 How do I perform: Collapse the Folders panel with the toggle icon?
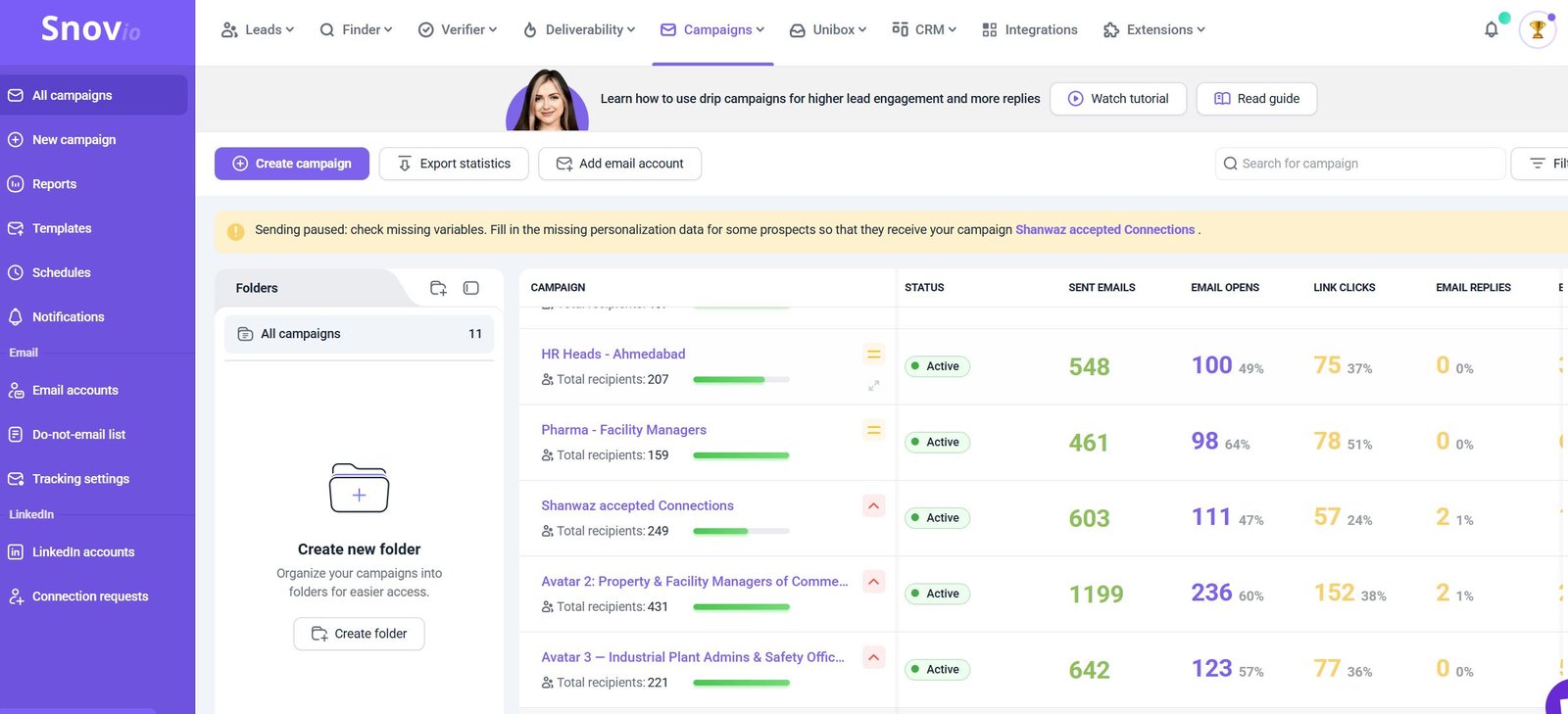470,288
